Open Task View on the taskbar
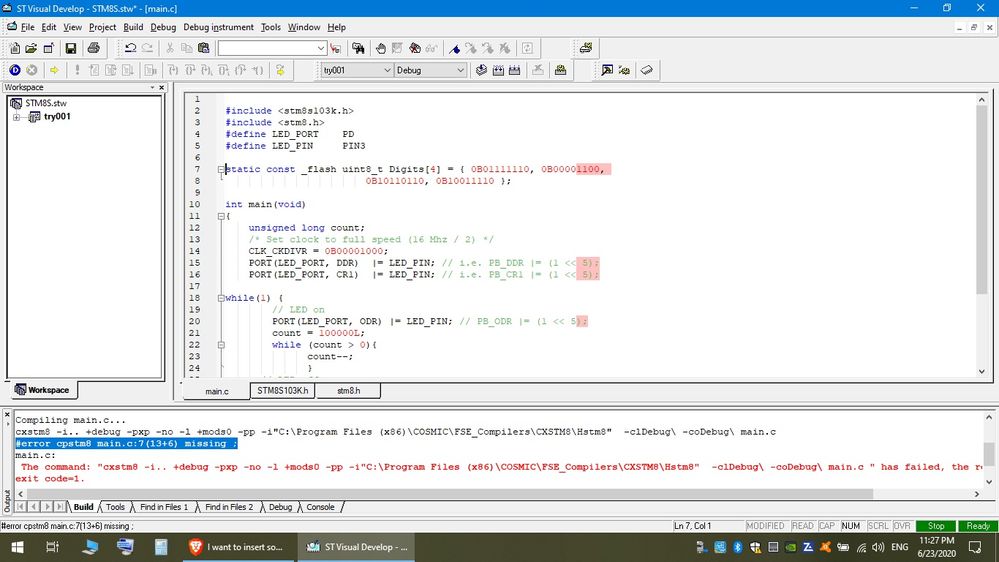 pyautogui.click(x=52, y=547)
